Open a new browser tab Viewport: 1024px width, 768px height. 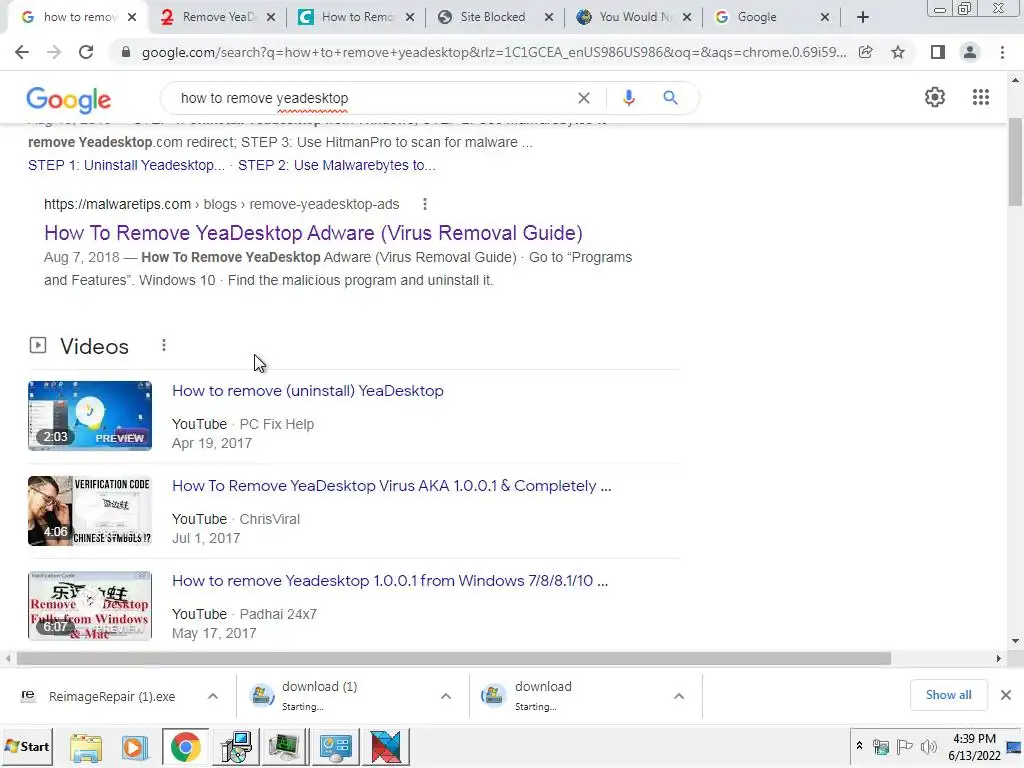pyautogui.click(x=863, y=17)
